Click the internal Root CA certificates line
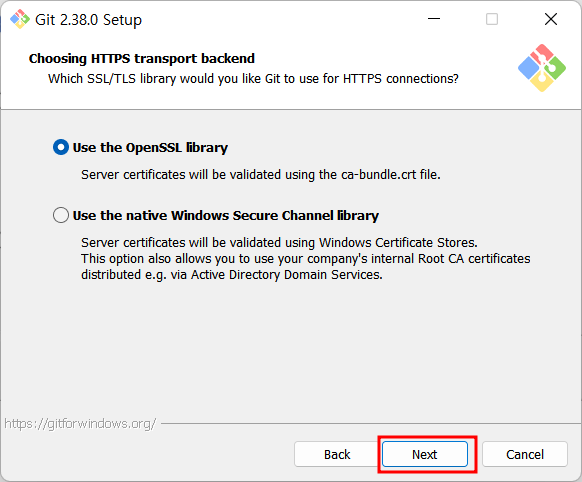Image resolution: width=582 pixels, height=482 pixels. click(x=306, y=259)
